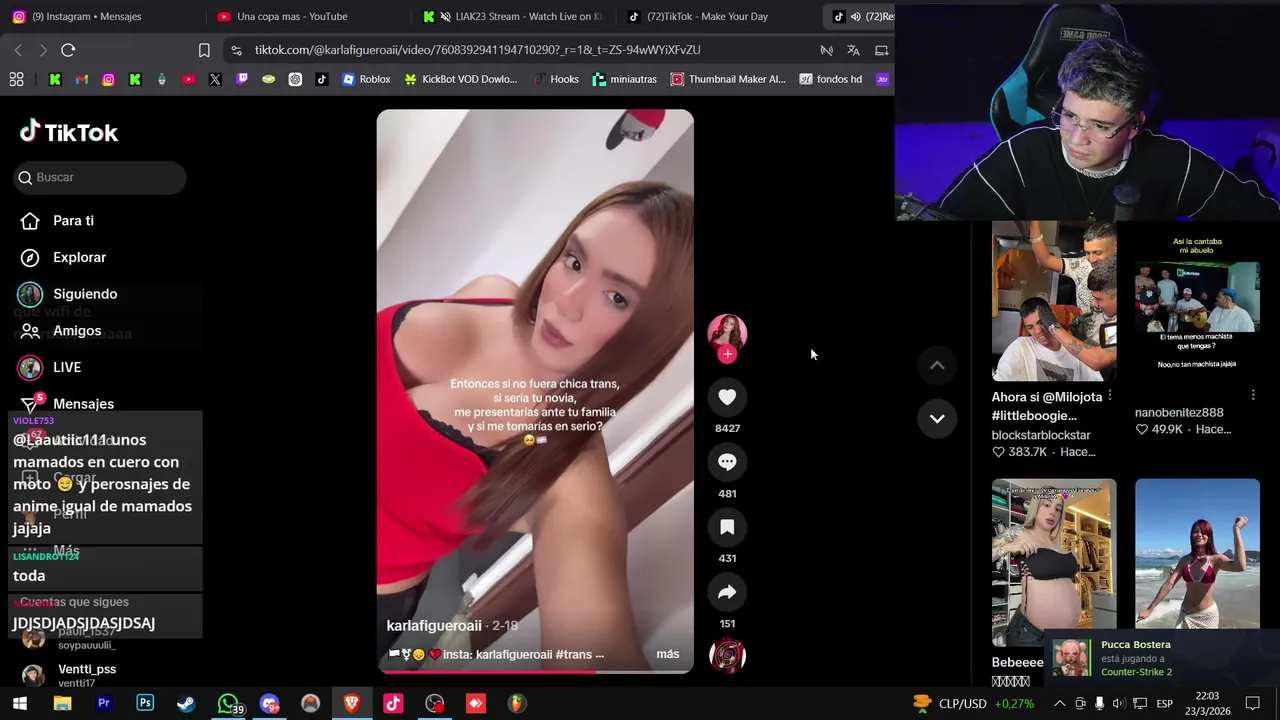Open more options on nanobenitez888 video card
The height and width of the screenshot is (720, 1280).
[x=1252, y=396]
